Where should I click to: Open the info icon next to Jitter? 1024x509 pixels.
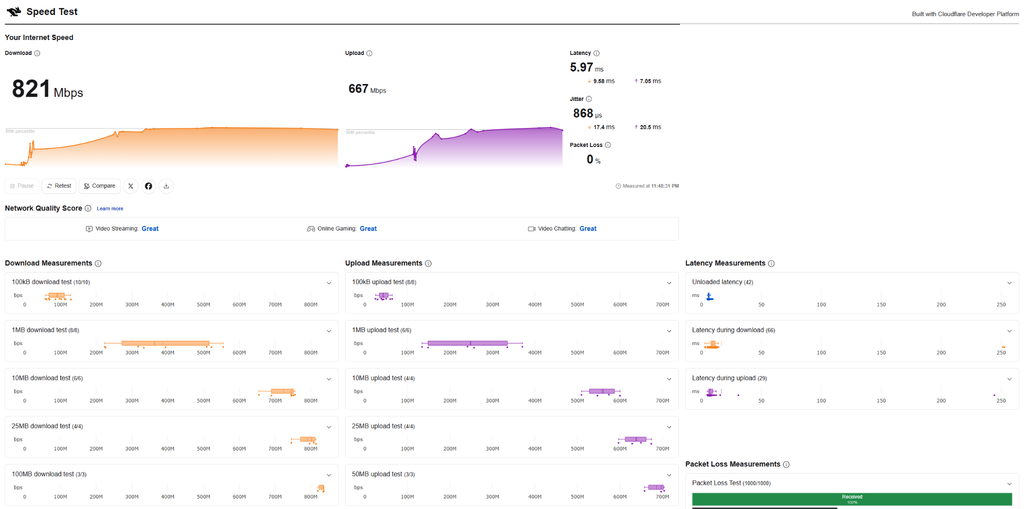point(590,99)
